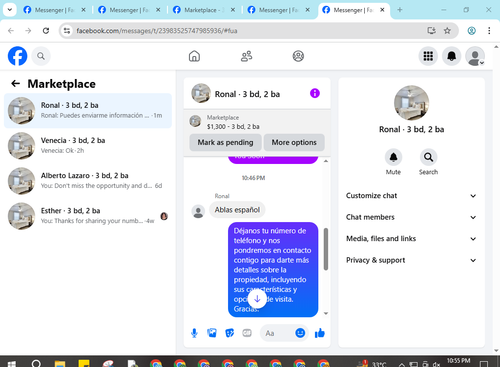Open the notifications bell in Facebook header
Viewport: 500px width, 367px height.
(x=452, y=56)
